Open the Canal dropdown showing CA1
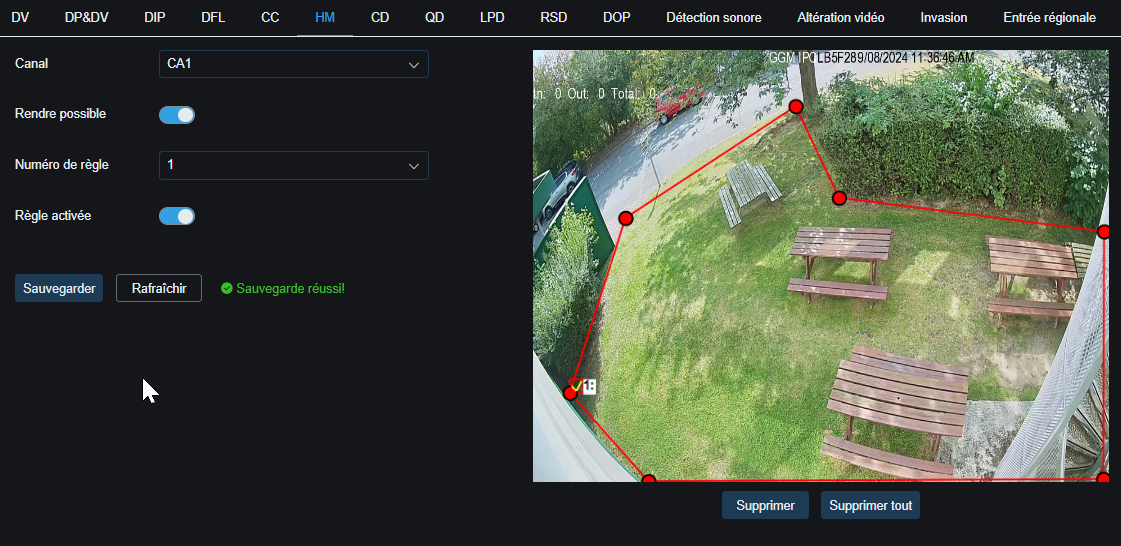The image size is (1121, 546). click(x=294, y=64)
